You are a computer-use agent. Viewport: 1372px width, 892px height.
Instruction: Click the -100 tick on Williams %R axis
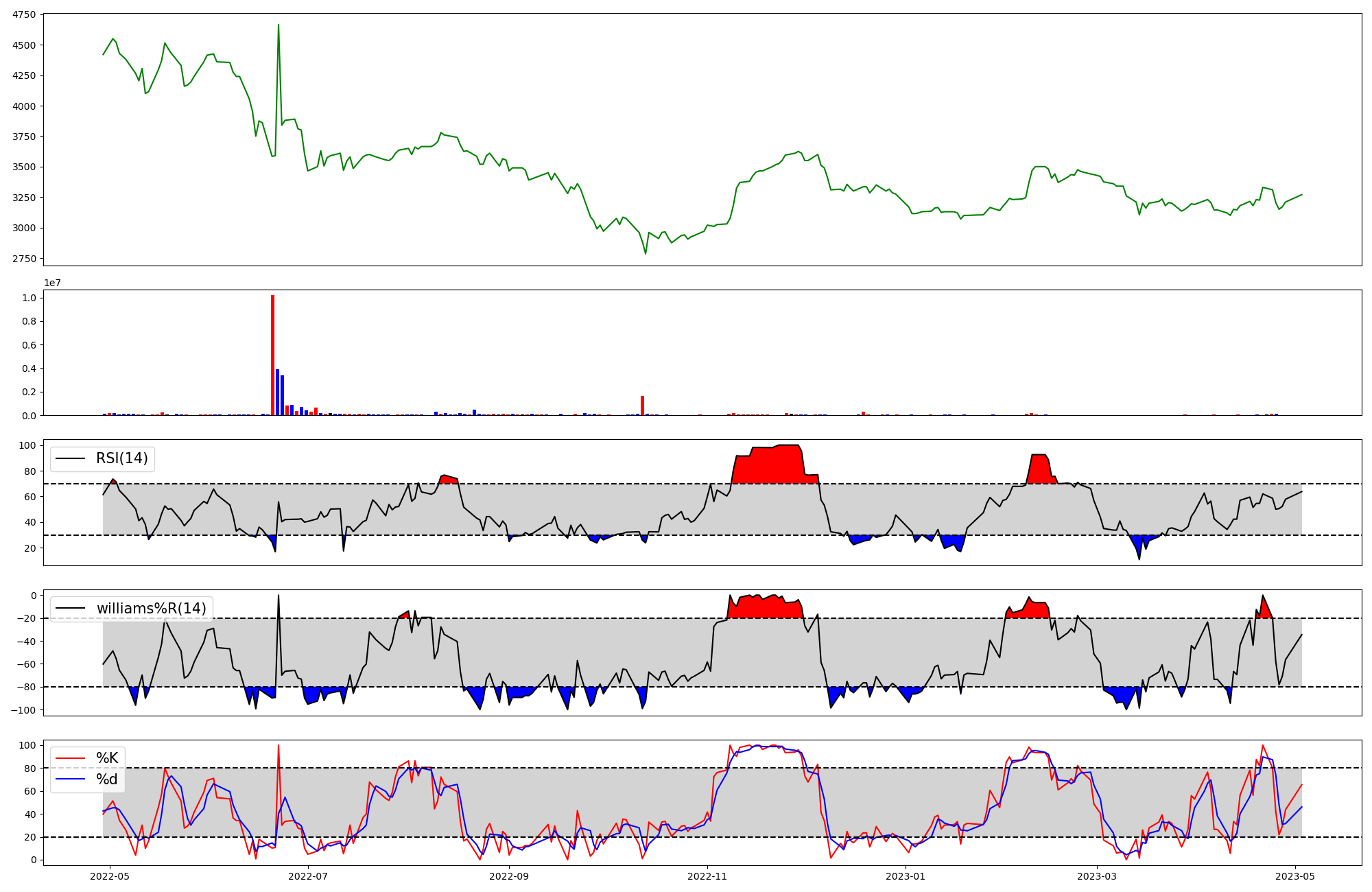coord(23,710)
